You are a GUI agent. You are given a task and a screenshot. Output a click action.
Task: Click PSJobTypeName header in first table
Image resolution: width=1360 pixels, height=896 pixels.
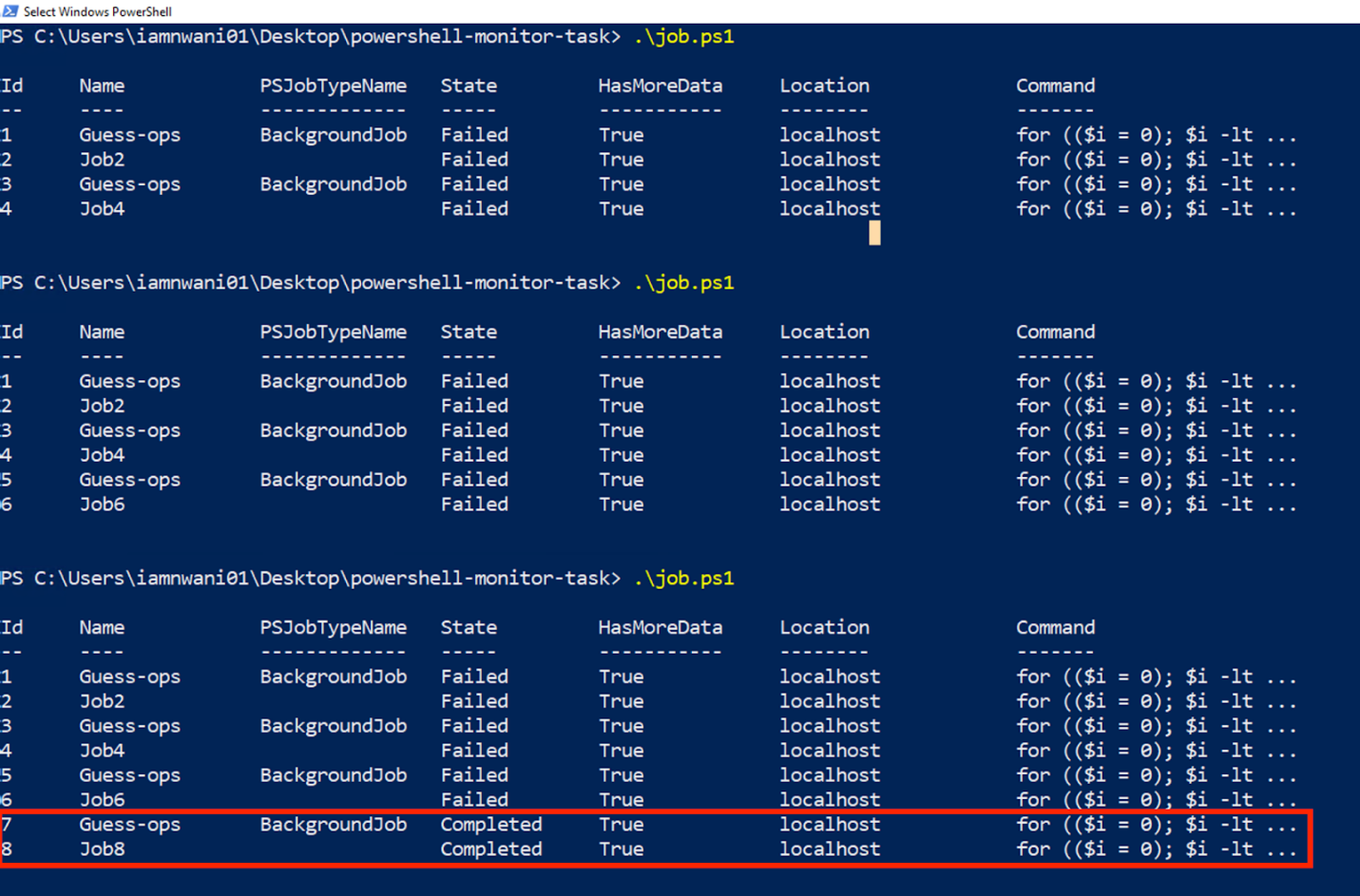(333, 86)
